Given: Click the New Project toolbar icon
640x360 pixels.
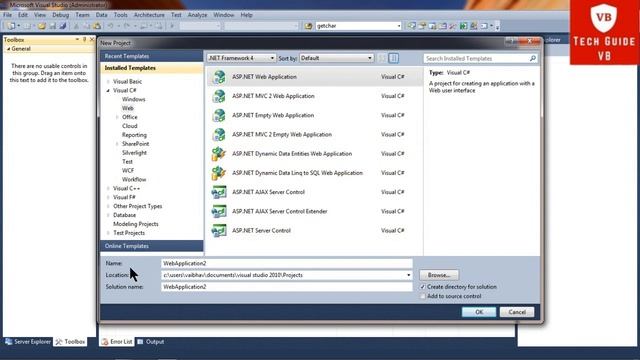Looking at the screenshot, I should (11, 26).
